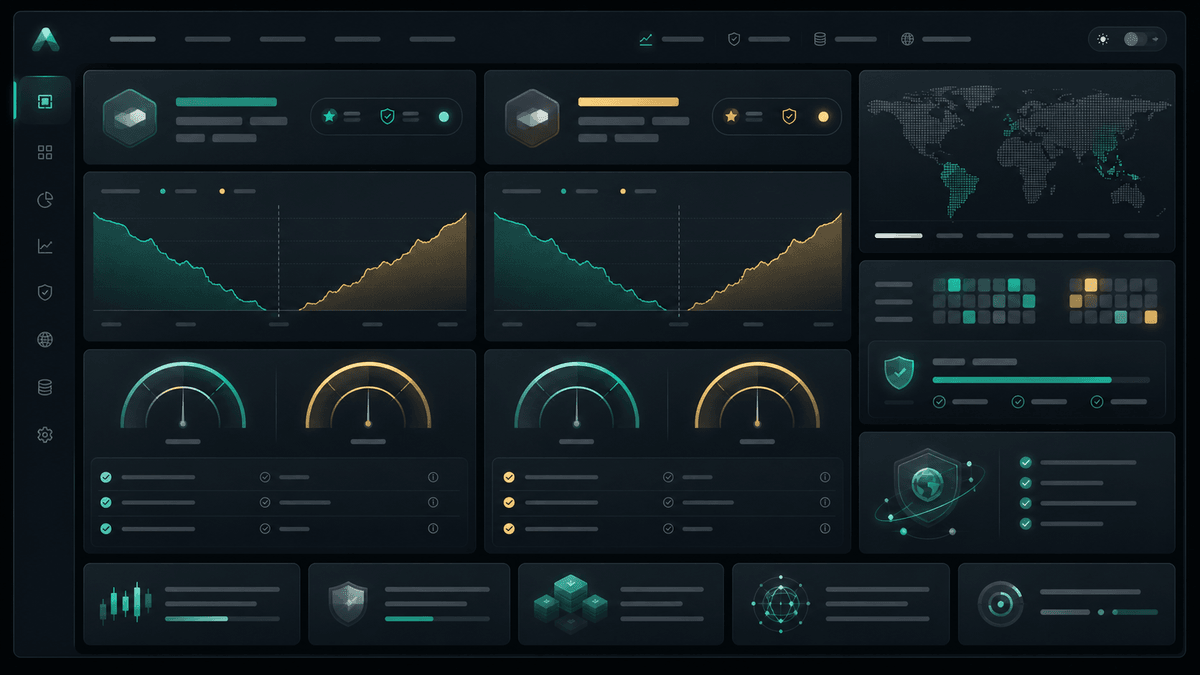The image size is (1200, 675).
Task: Click the shield checkmark icon in sidebar
Action: 45,293
